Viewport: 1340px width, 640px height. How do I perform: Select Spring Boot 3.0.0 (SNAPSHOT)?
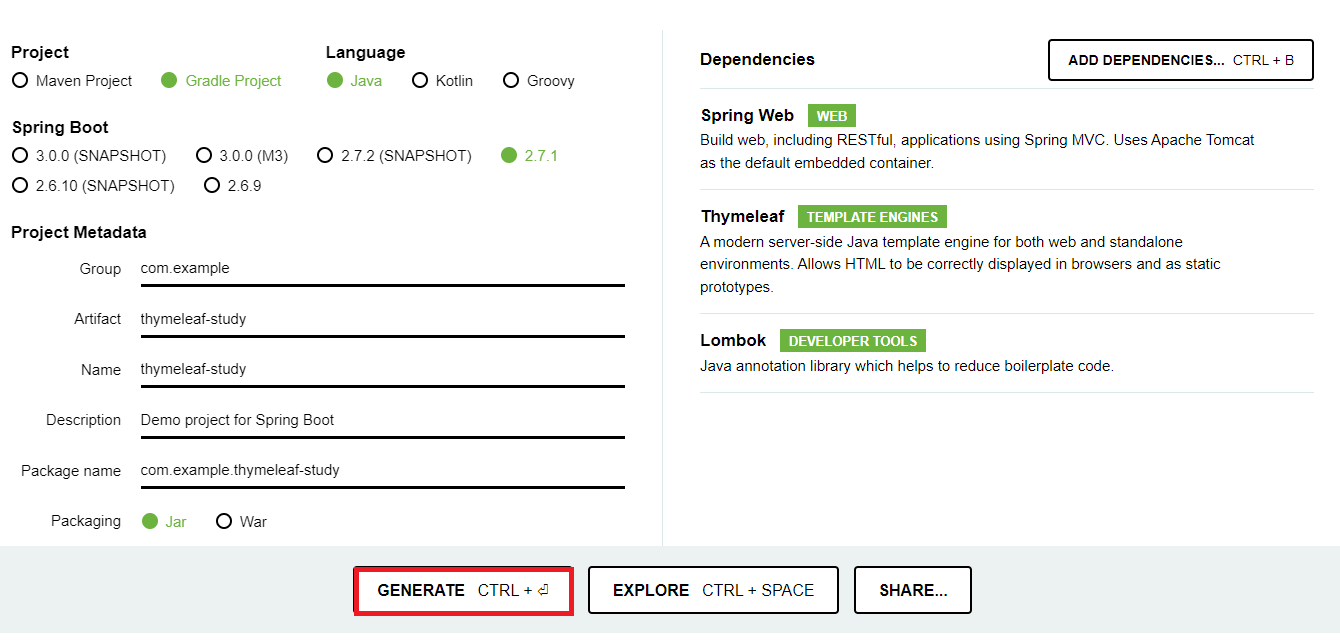click(89, 156)
